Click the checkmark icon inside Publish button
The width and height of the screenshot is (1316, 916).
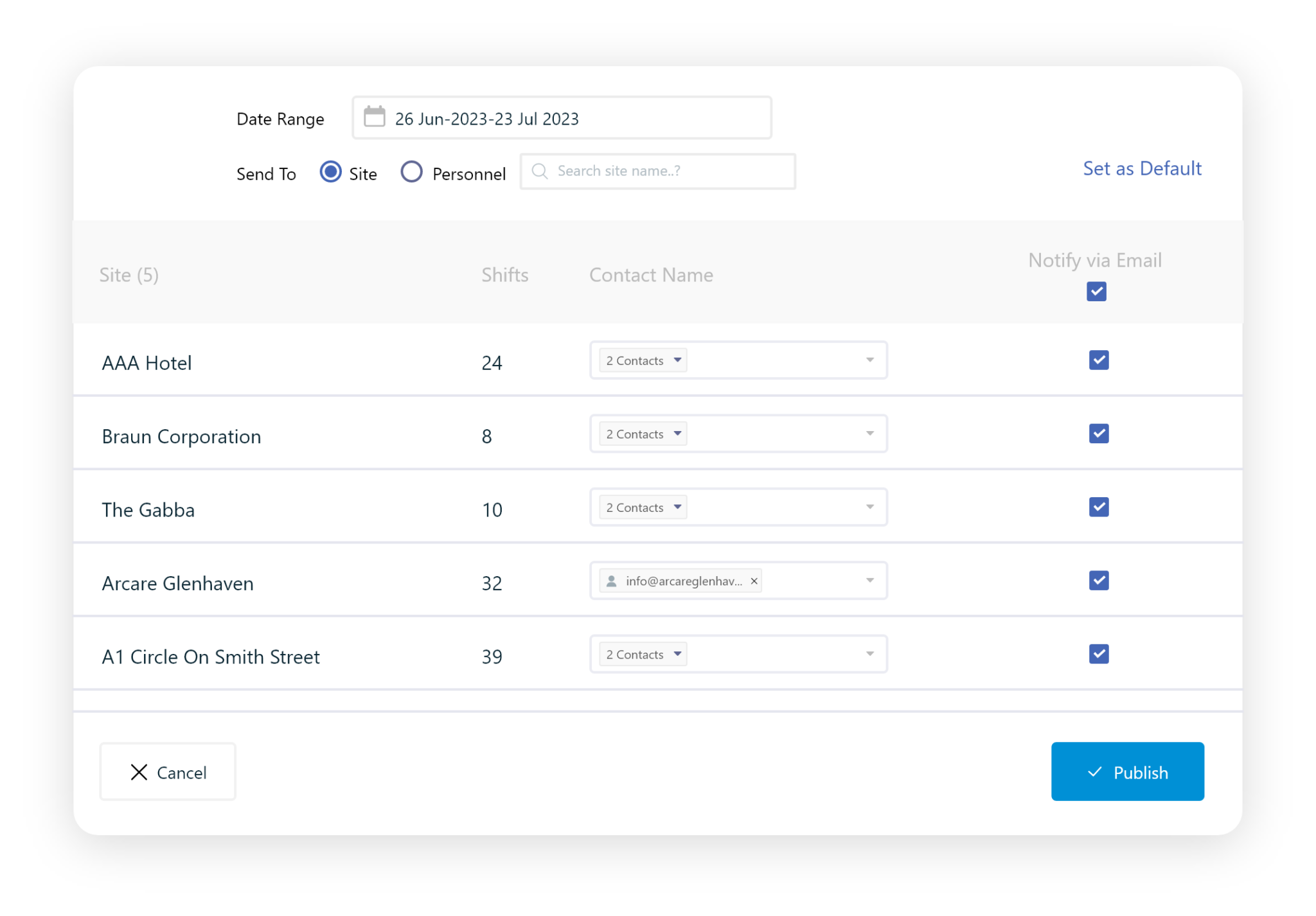[1094, 772]
